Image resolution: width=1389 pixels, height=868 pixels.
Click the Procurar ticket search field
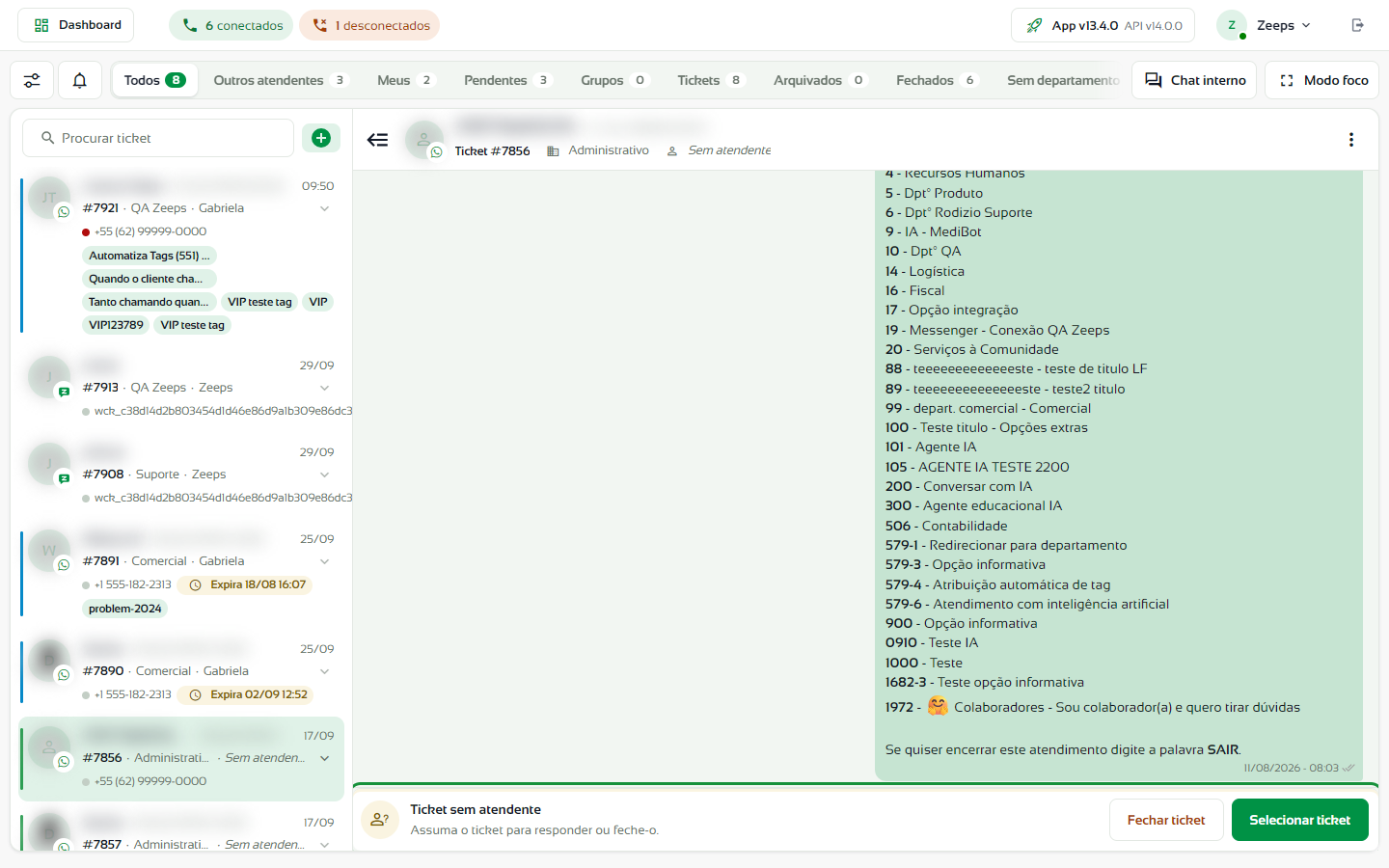(x=158, y=138)
